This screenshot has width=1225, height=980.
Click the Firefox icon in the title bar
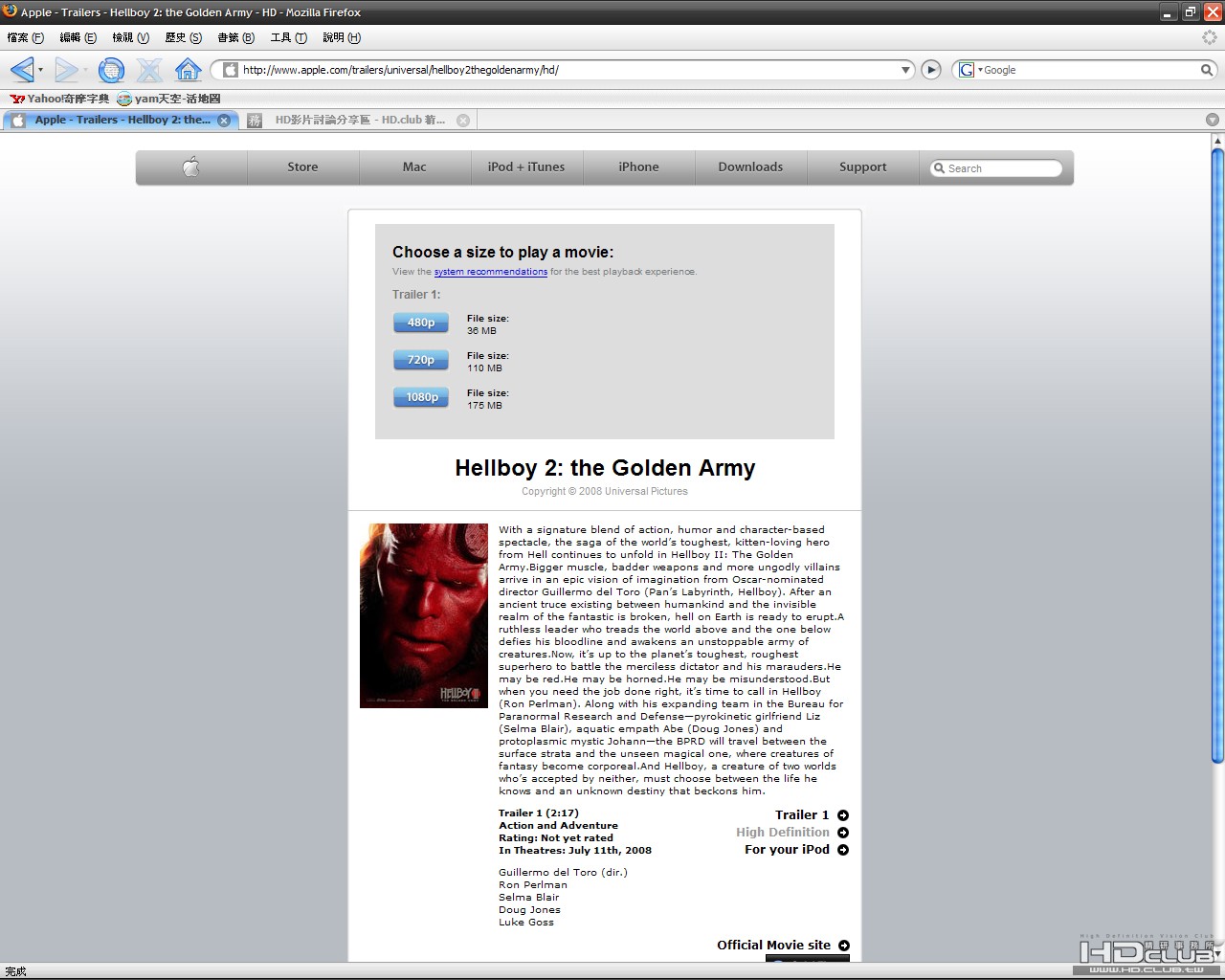(x=10, y=11)
